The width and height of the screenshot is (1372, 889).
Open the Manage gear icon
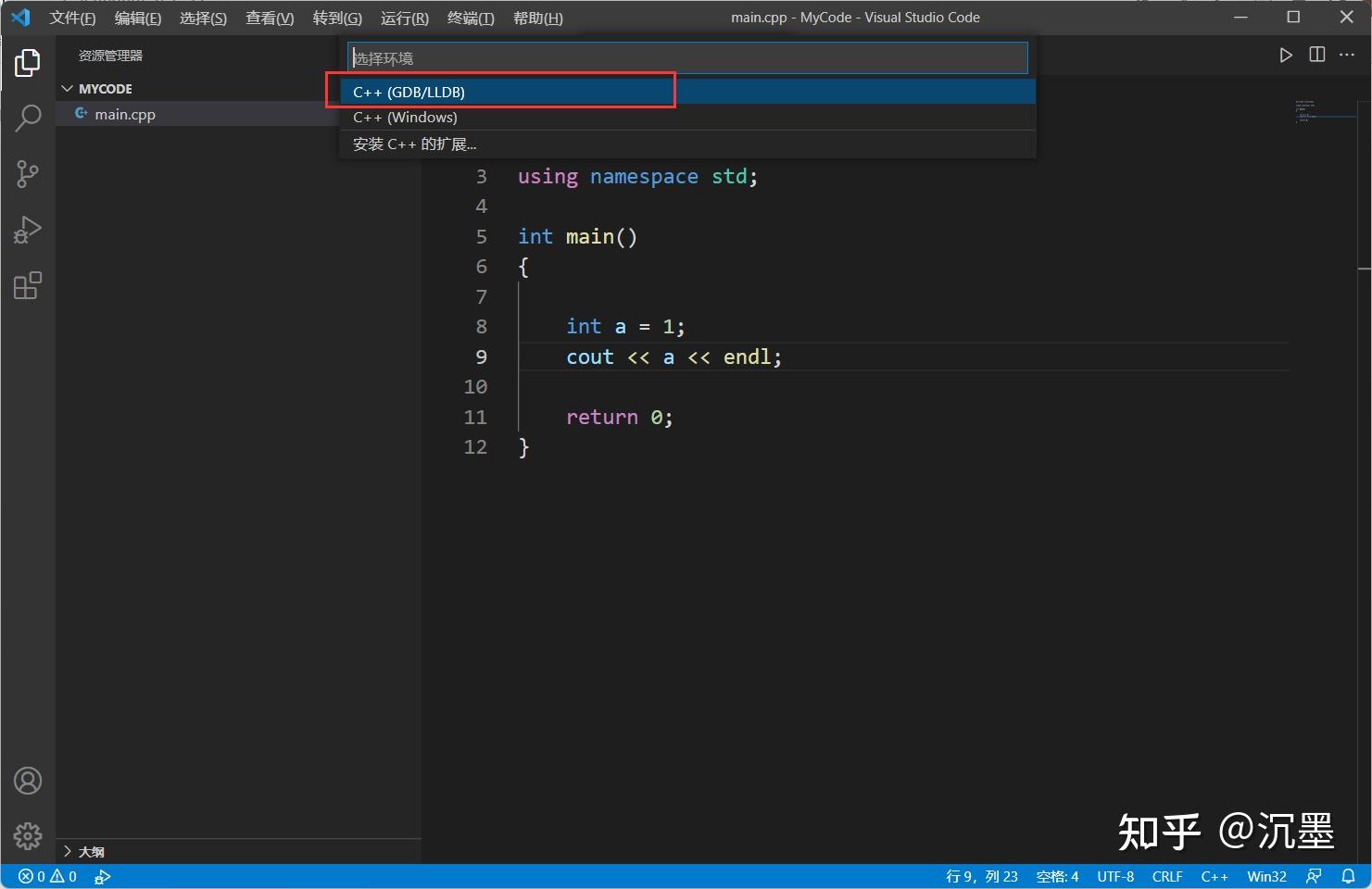(x=28, y=836)
